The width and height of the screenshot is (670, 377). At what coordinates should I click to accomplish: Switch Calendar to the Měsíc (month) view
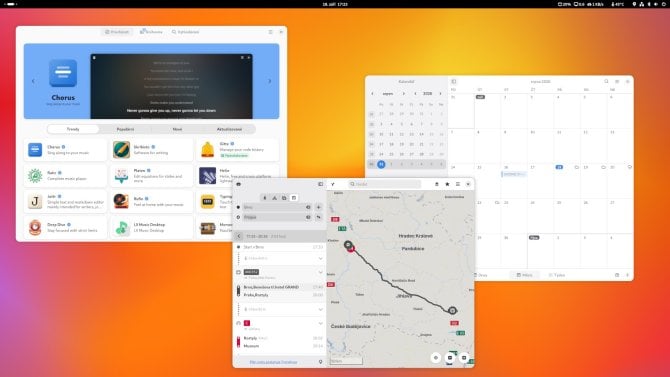click(525, 275)
